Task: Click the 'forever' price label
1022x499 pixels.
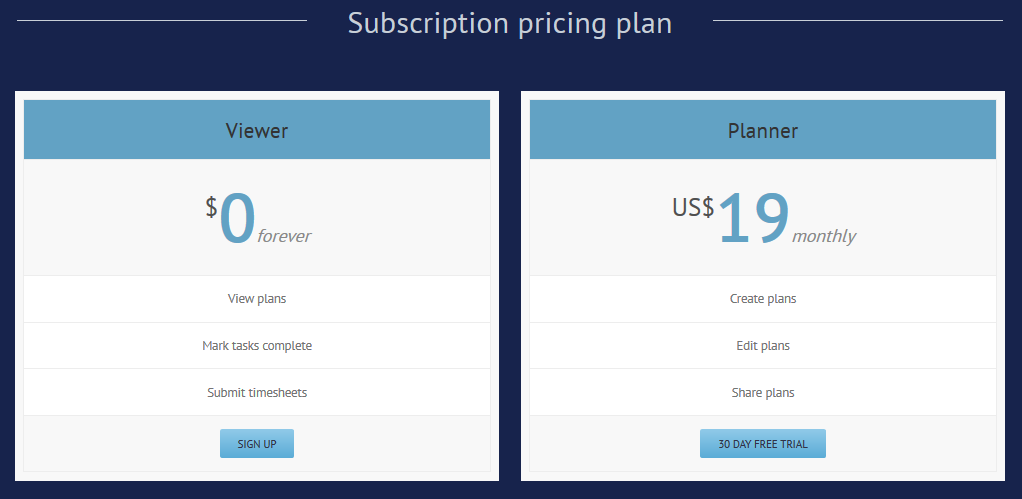Action: pos(284,236)
